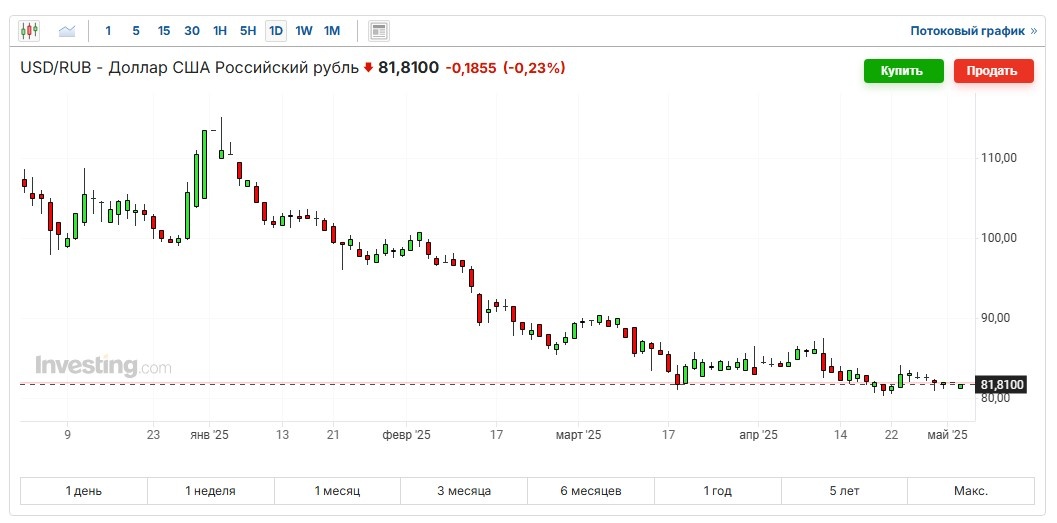Select the 5H interval

(x=248, y=31)
